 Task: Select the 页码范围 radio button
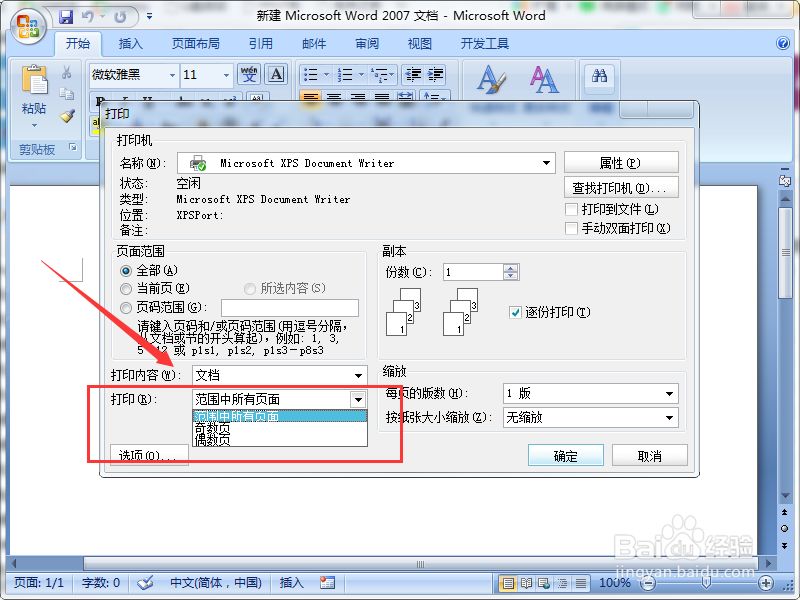pos(126,308)
